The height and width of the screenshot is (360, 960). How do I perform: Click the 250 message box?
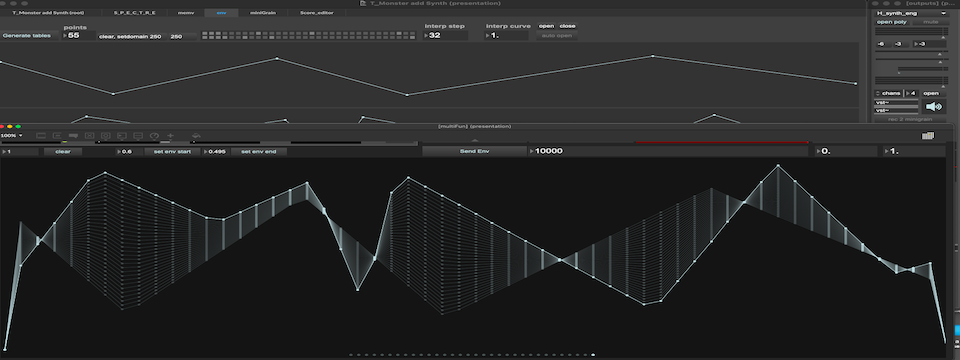point(182,36)
